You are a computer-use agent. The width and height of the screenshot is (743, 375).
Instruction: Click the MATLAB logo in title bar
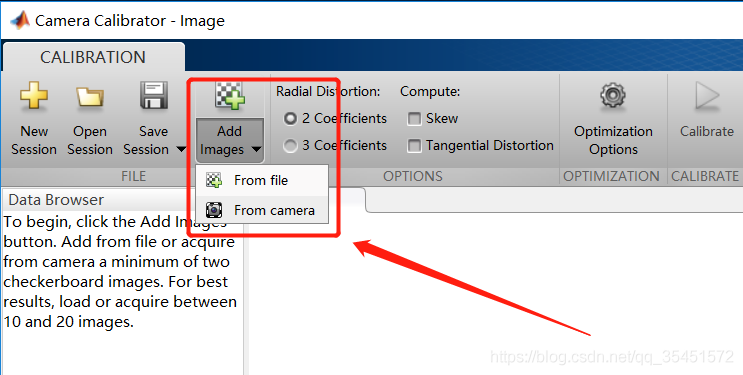[20, 20]
